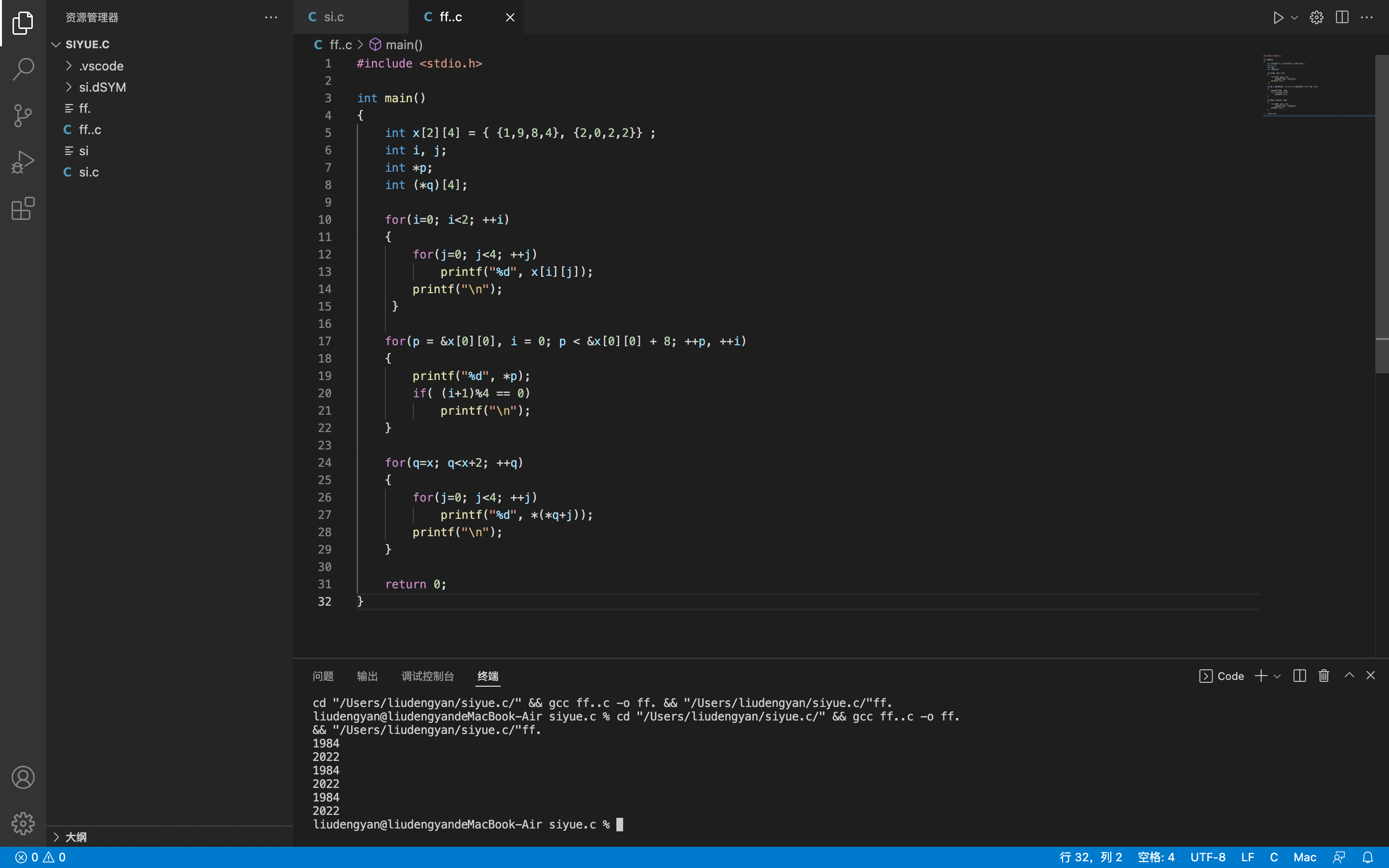
Task: Open the Run and Debug view
Action: click(23, 162)
